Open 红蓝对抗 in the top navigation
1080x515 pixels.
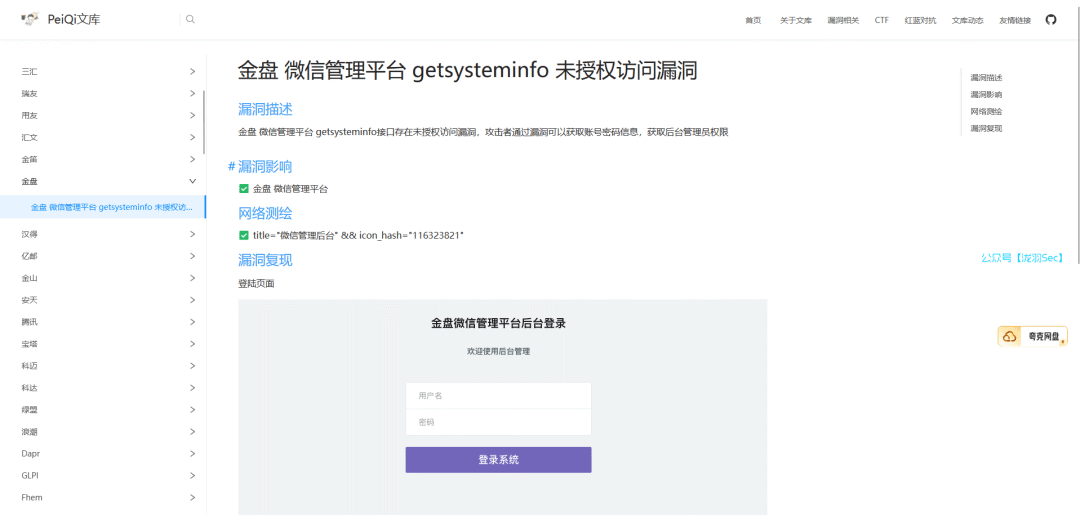pos(920,21)
